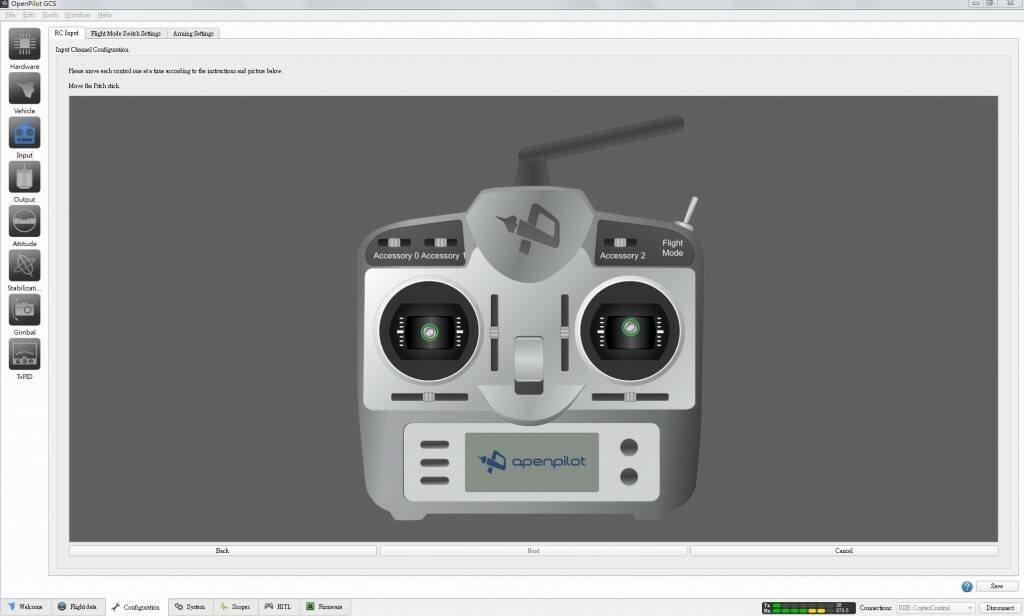Click the Input Channel Configuration label
Viewport: 1024px width, 616px height.
92,50
